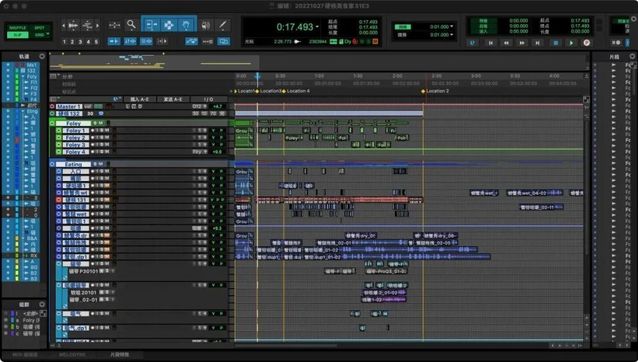
Task: Click the Master 1 volume value
Action: (x=217, y=107)
